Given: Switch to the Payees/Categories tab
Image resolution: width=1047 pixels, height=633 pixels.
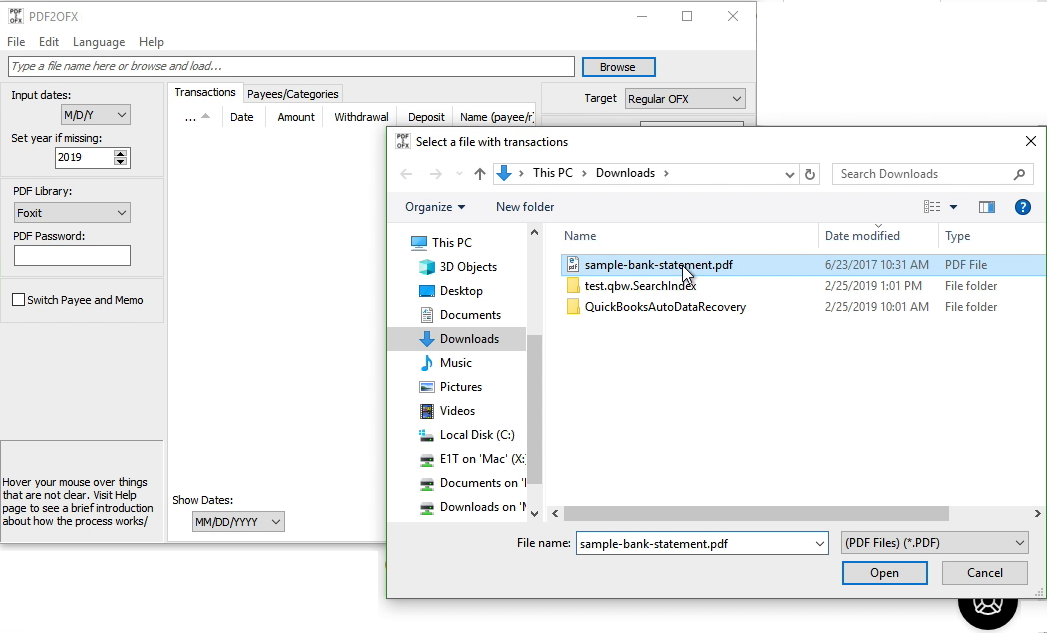Looking at the screenshot, I should click(x=292, y=94).
